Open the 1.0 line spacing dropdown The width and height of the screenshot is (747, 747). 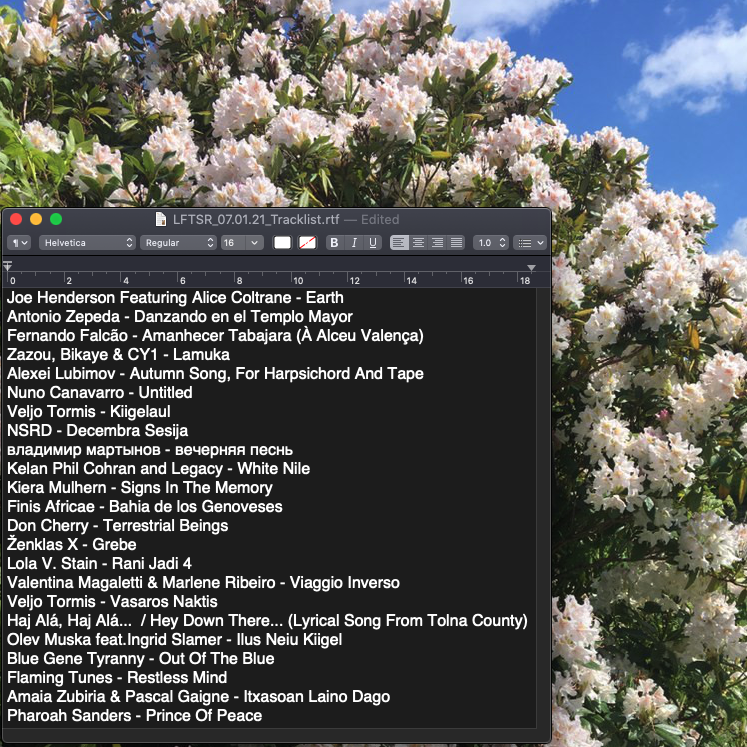point(491,243)
